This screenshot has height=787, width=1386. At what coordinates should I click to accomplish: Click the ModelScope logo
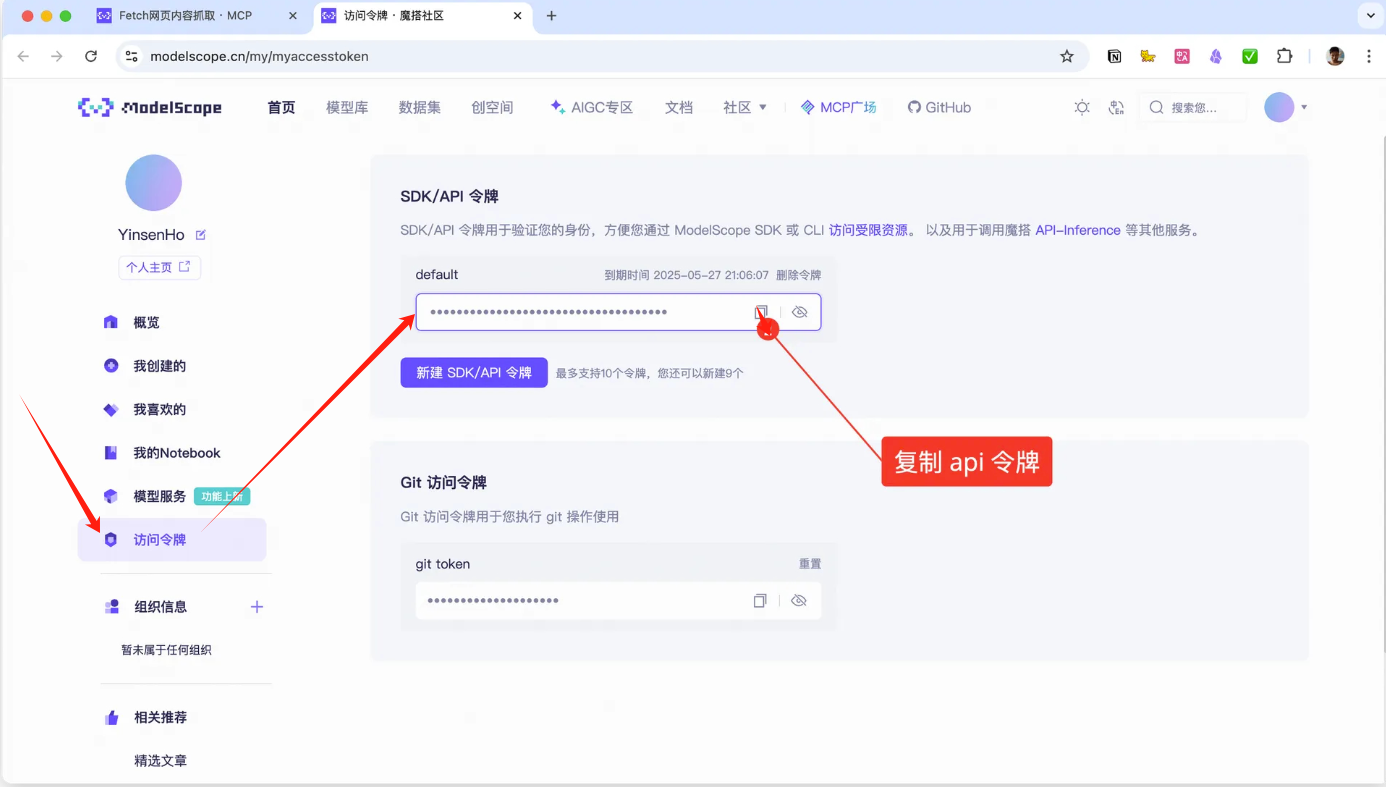click(150, 107)
